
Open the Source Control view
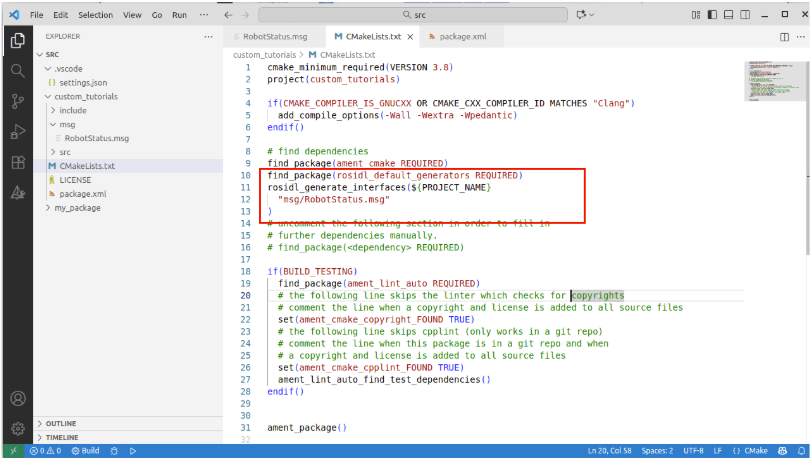[x=17, y=101]
